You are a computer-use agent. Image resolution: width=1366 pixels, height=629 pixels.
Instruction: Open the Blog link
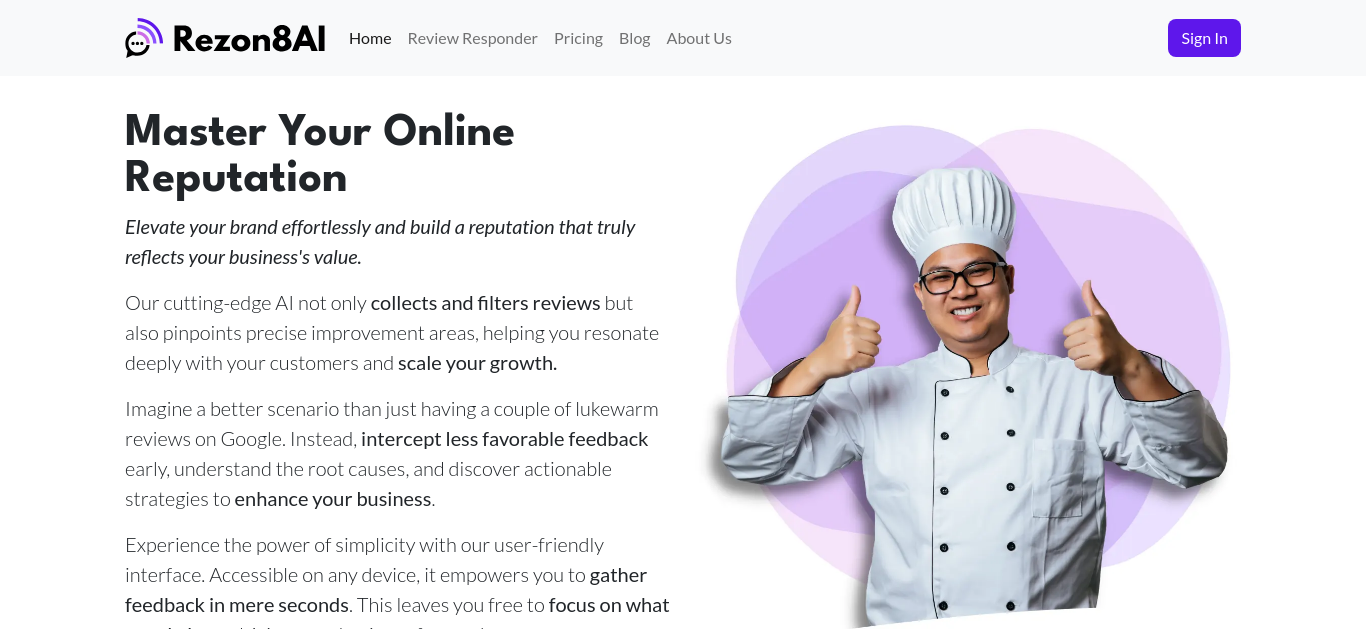(634, 38)
